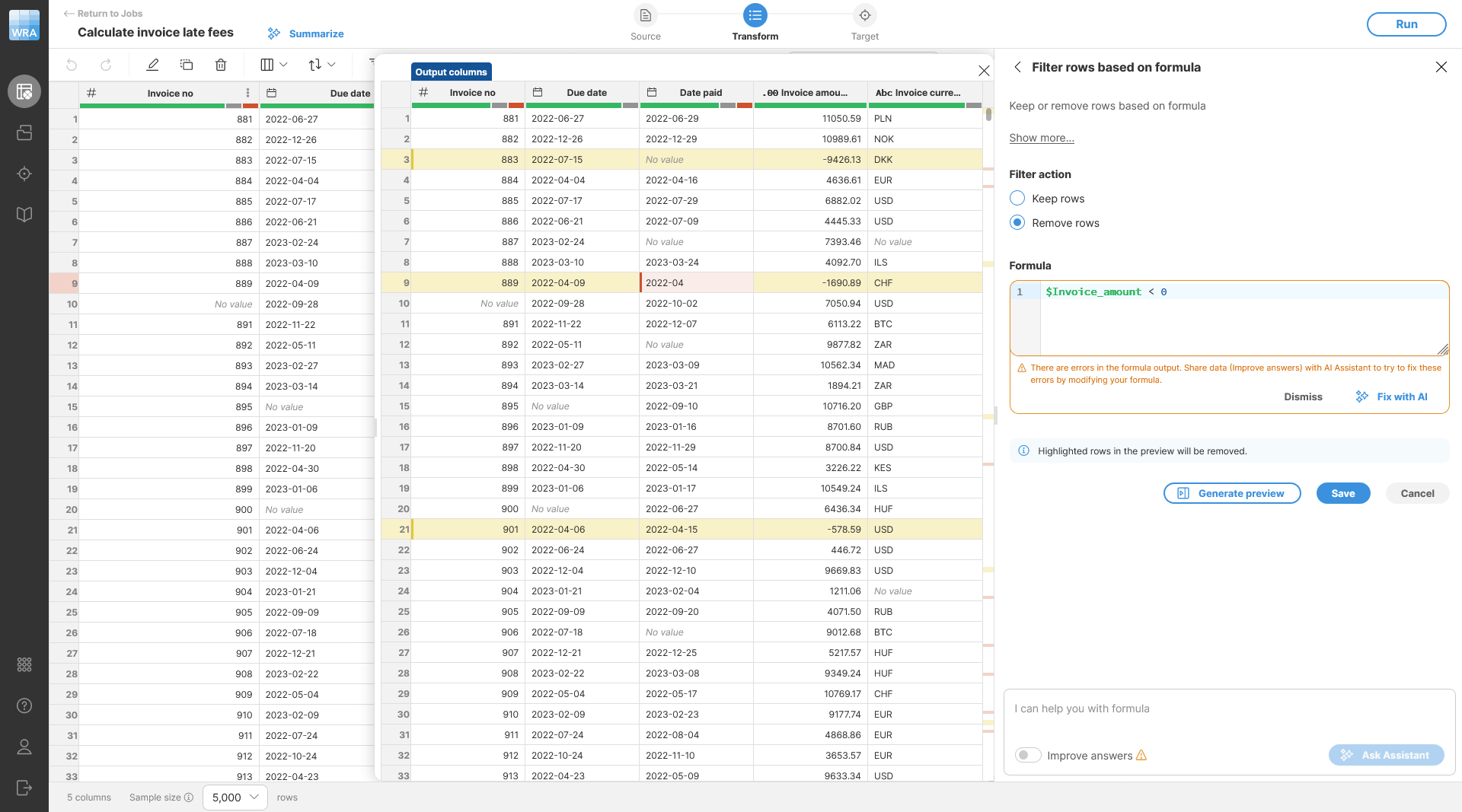Click the -578.59 invoice amount cell

pyautogui.click(x=810, y=530)
